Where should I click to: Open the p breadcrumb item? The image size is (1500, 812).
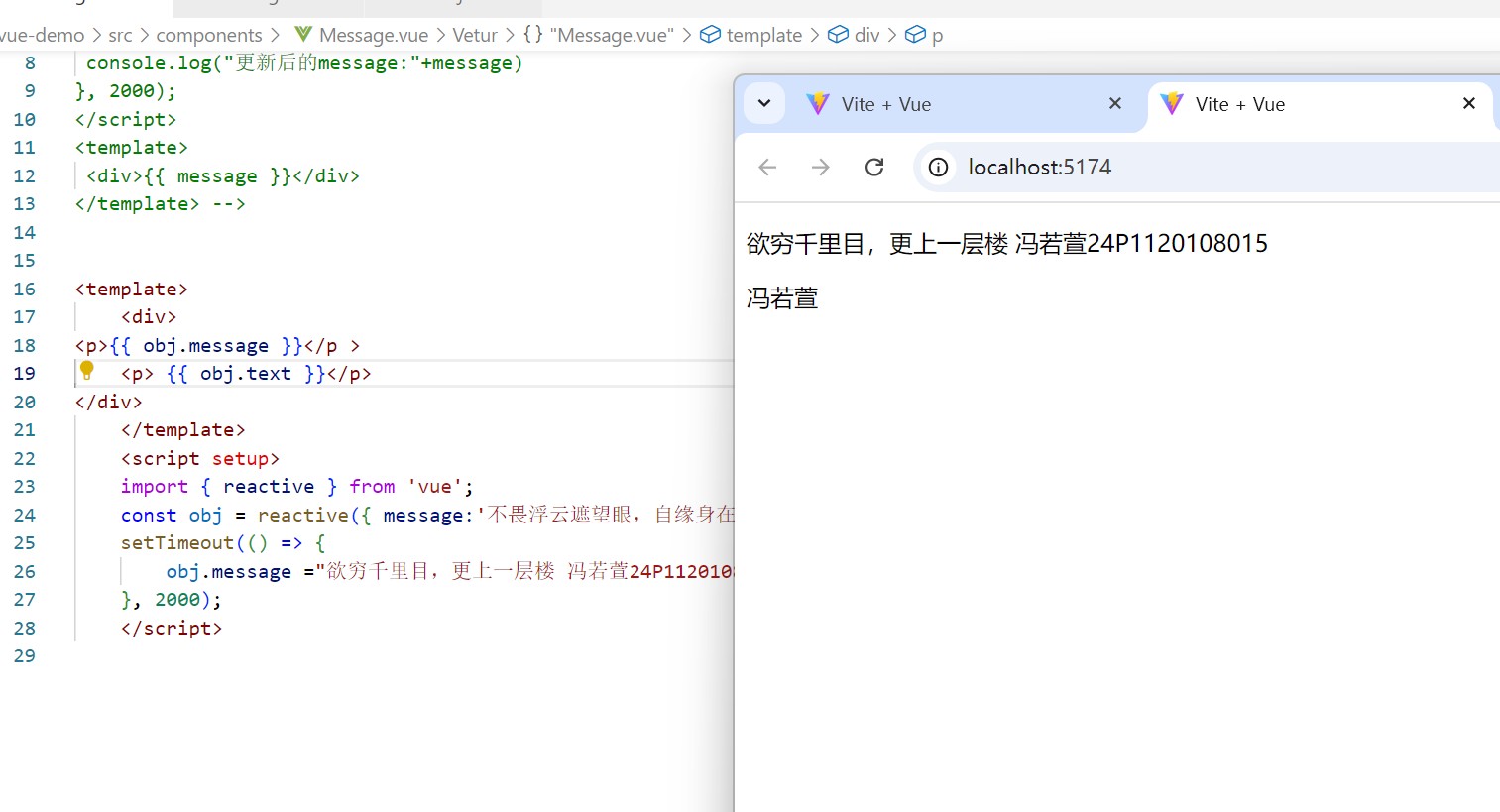click(937, 36)
